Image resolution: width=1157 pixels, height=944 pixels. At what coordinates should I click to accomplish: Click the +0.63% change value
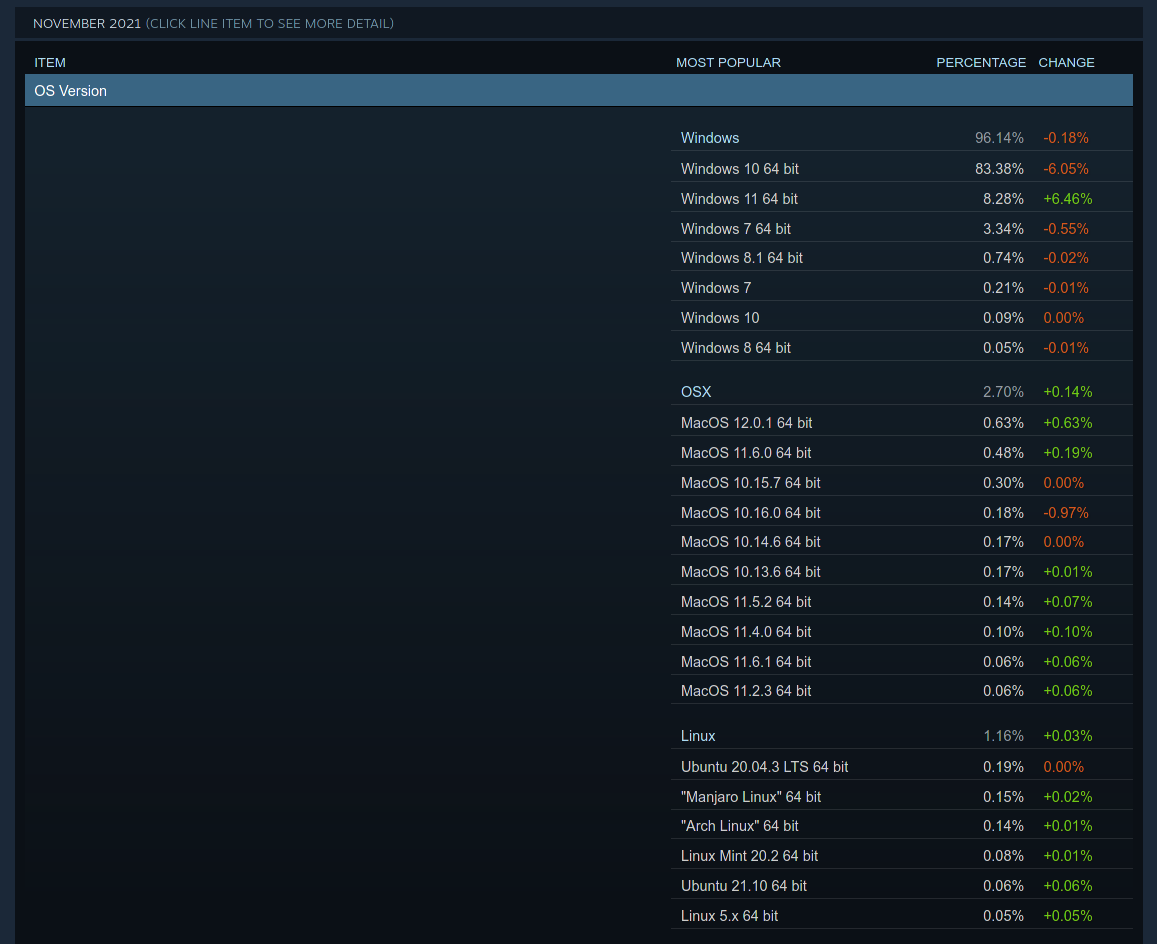pos(1068,423)
